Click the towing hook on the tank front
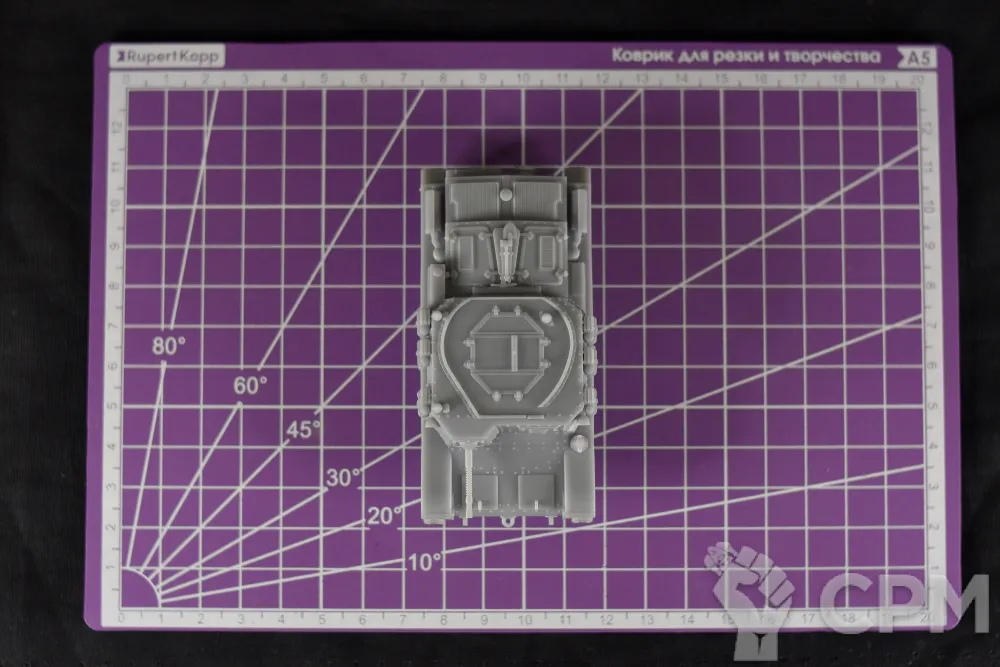The width and height of the screenshot is (1000, 667). [x=511, y=519]
